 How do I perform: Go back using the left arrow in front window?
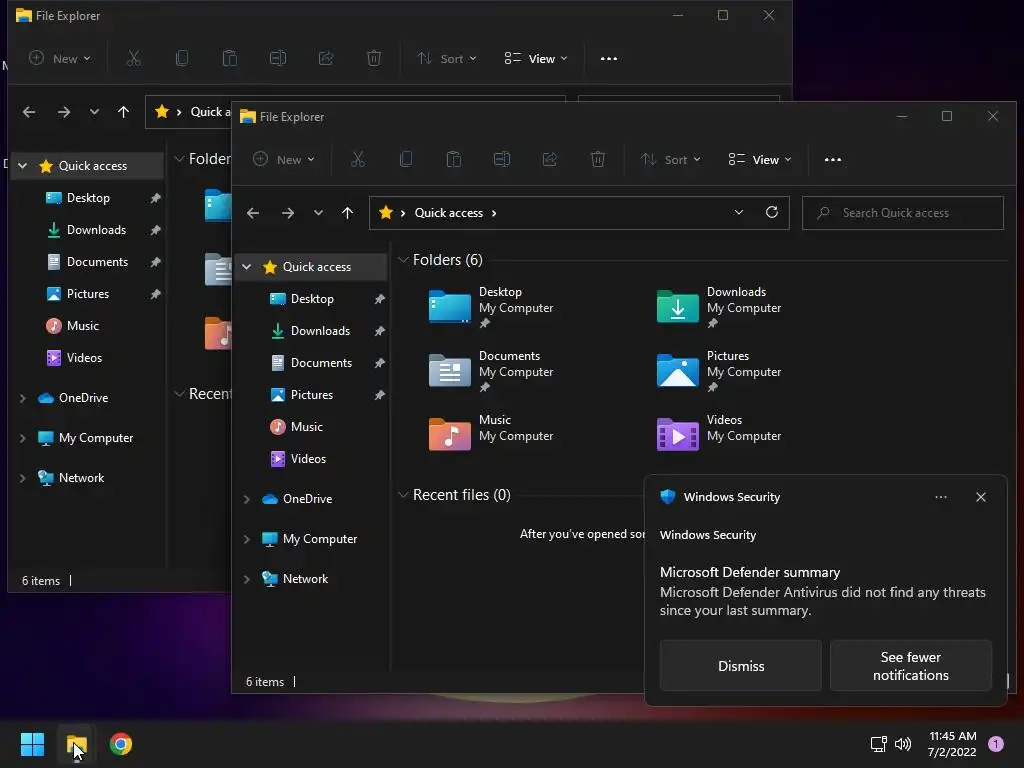coord(253,213)
